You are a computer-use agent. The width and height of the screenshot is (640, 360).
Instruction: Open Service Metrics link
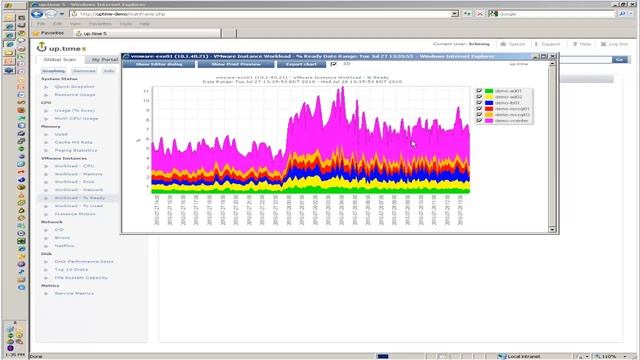click(x=74, y=293)
